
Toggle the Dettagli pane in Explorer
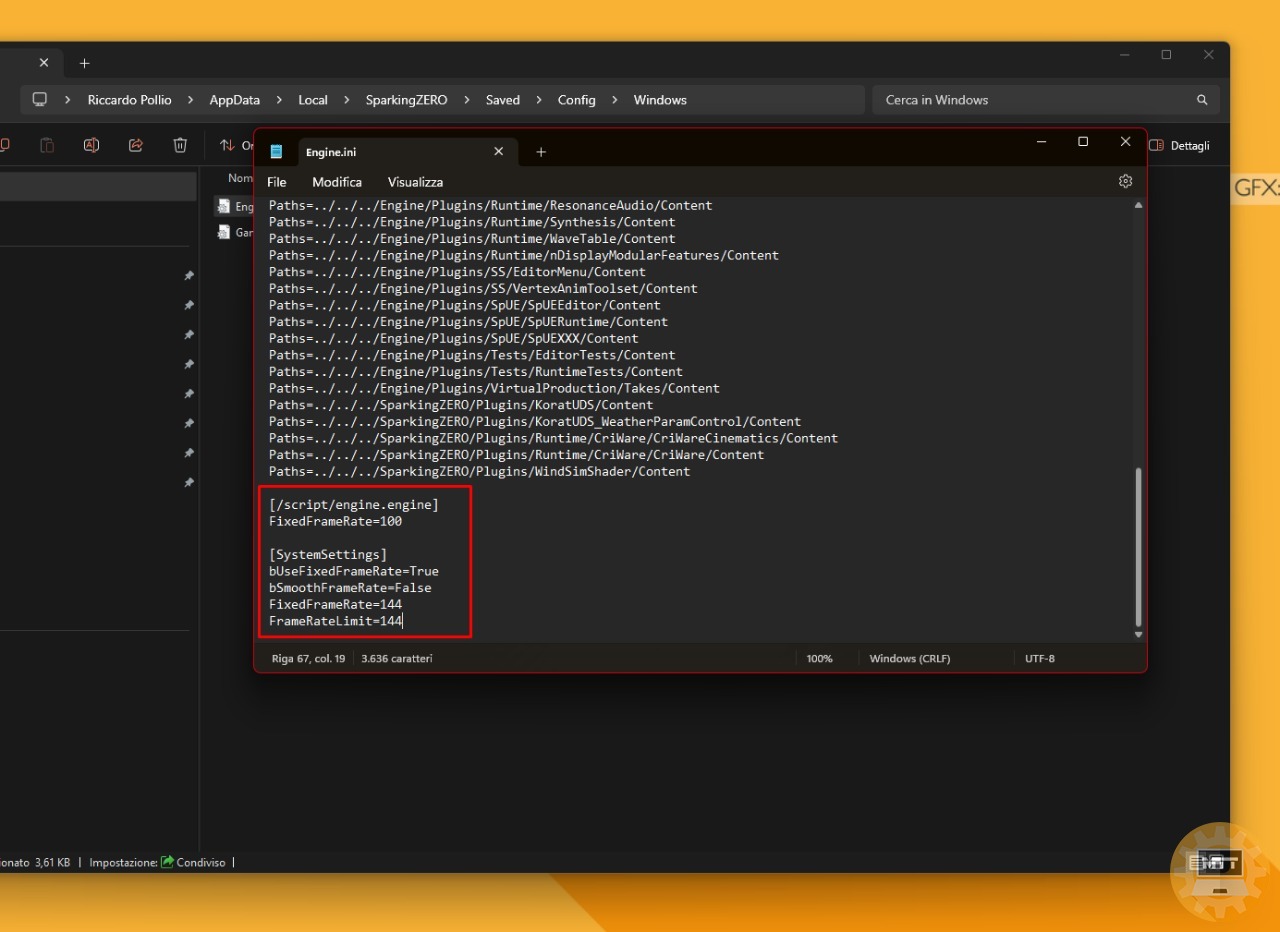click(x=1179, y=146)
